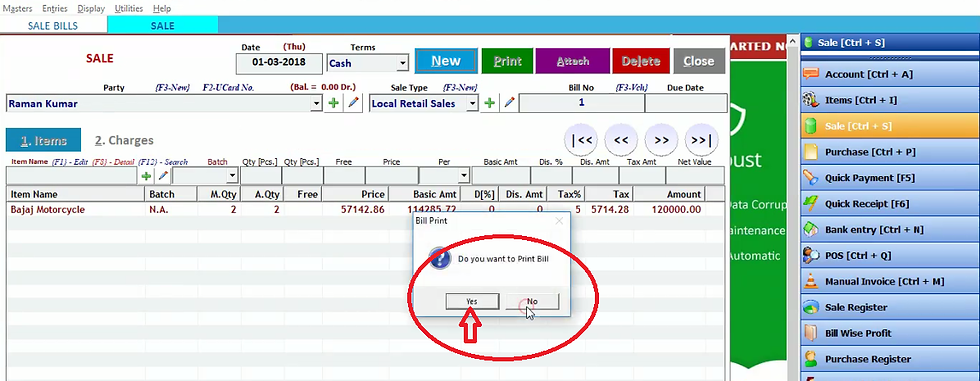980x381 pixels.
Task: Open Bill Wise Profit in sidebar
Action: tap(890, 334)
